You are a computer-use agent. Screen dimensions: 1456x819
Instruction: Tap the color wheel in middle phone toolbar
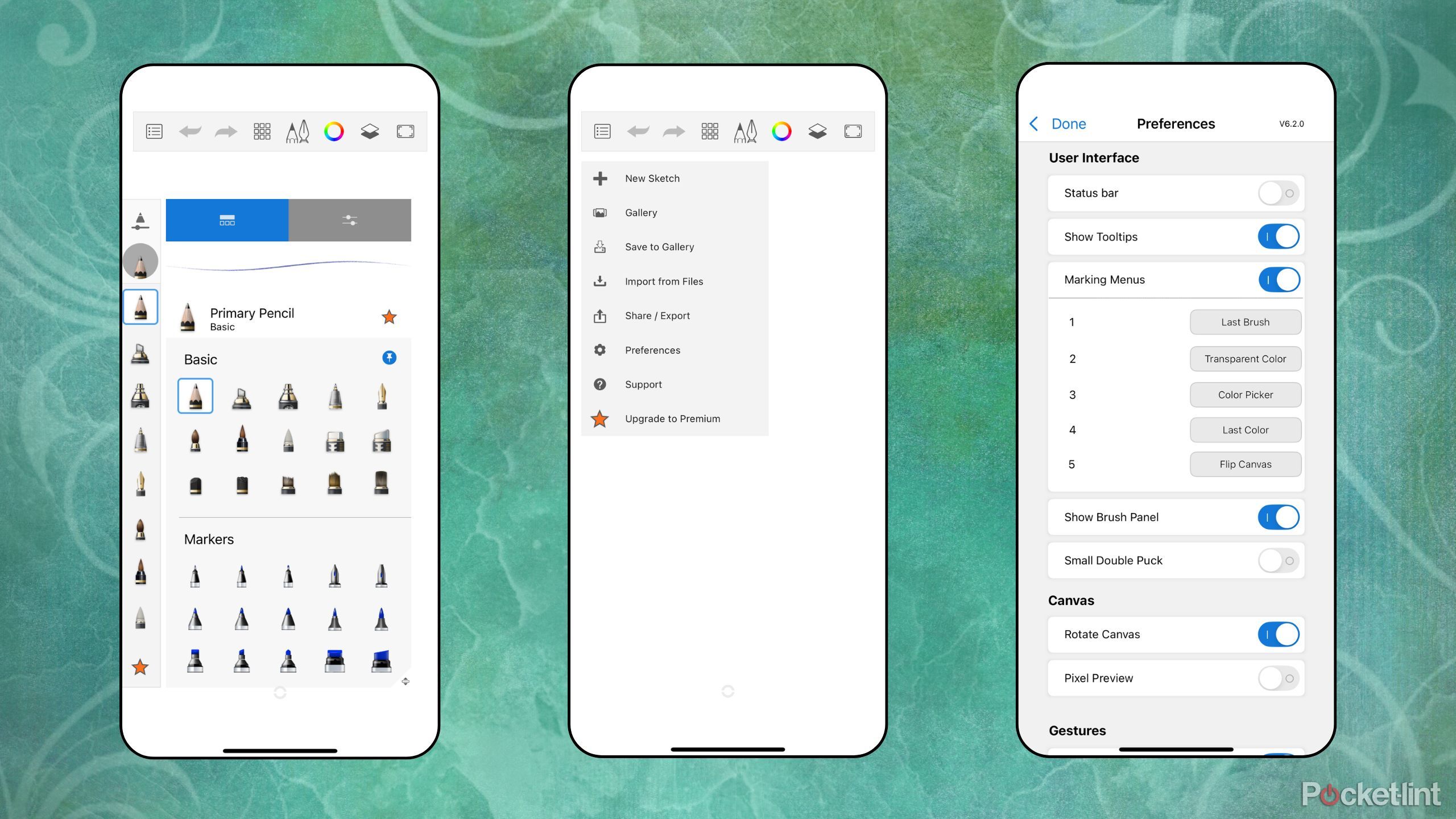tap(781, 131)
